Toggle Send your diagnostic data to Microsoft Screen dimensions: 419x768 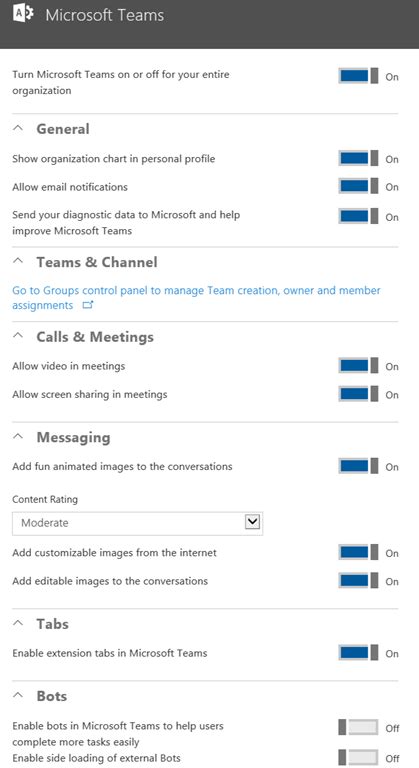coord(358,216)
